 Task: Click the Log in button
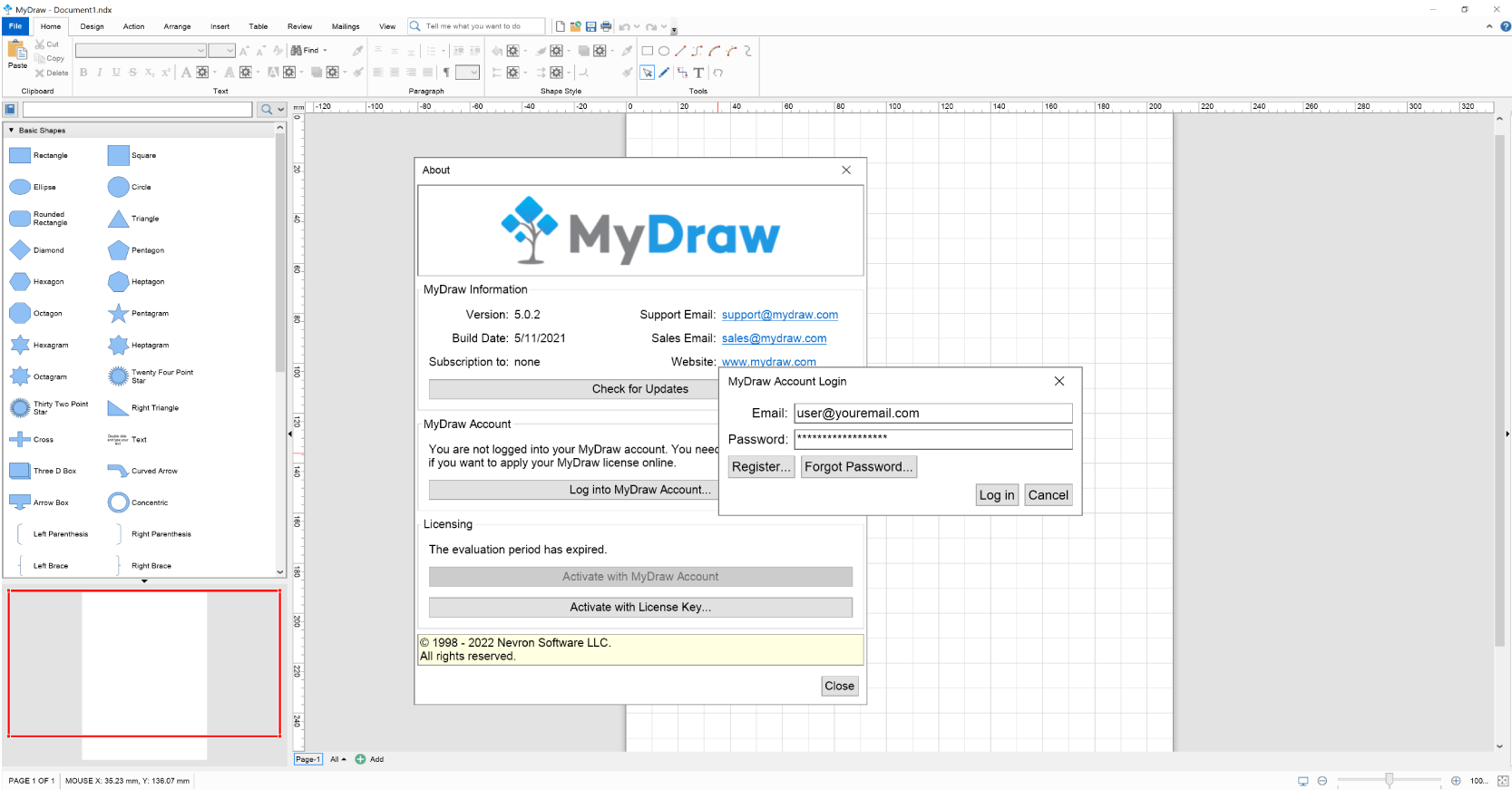coord(997,495)
